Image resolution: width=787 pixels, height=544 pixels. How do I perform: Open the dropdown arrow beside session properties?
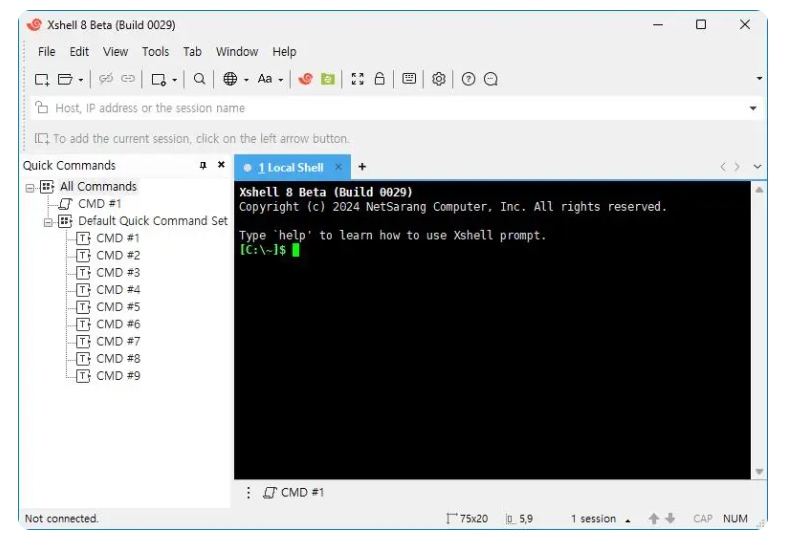coord(174,80)
